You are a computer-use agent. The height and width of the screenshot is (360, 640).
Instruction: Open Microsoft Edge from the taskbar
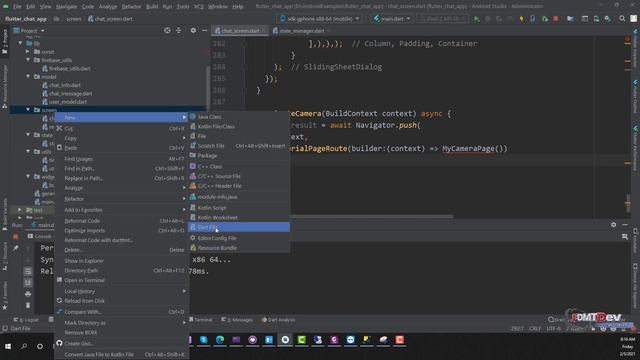[x=220, y=340]
